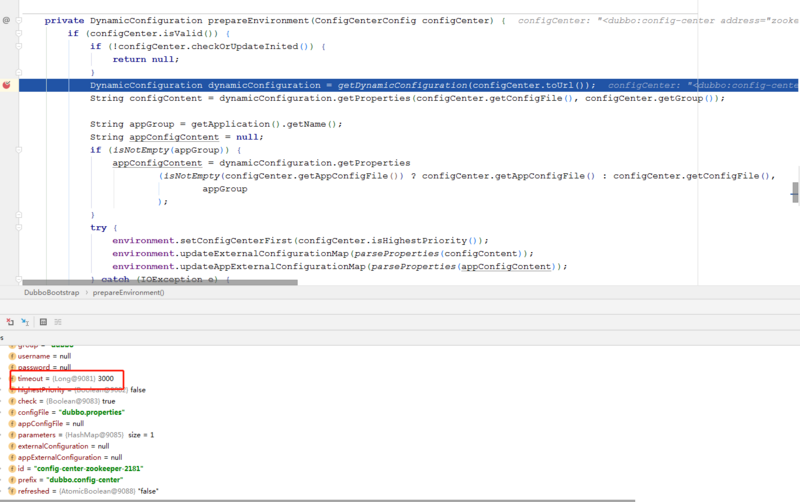Collapse the try block fold marker
Viewport: 800px width, 502px height.
point(19,228)
